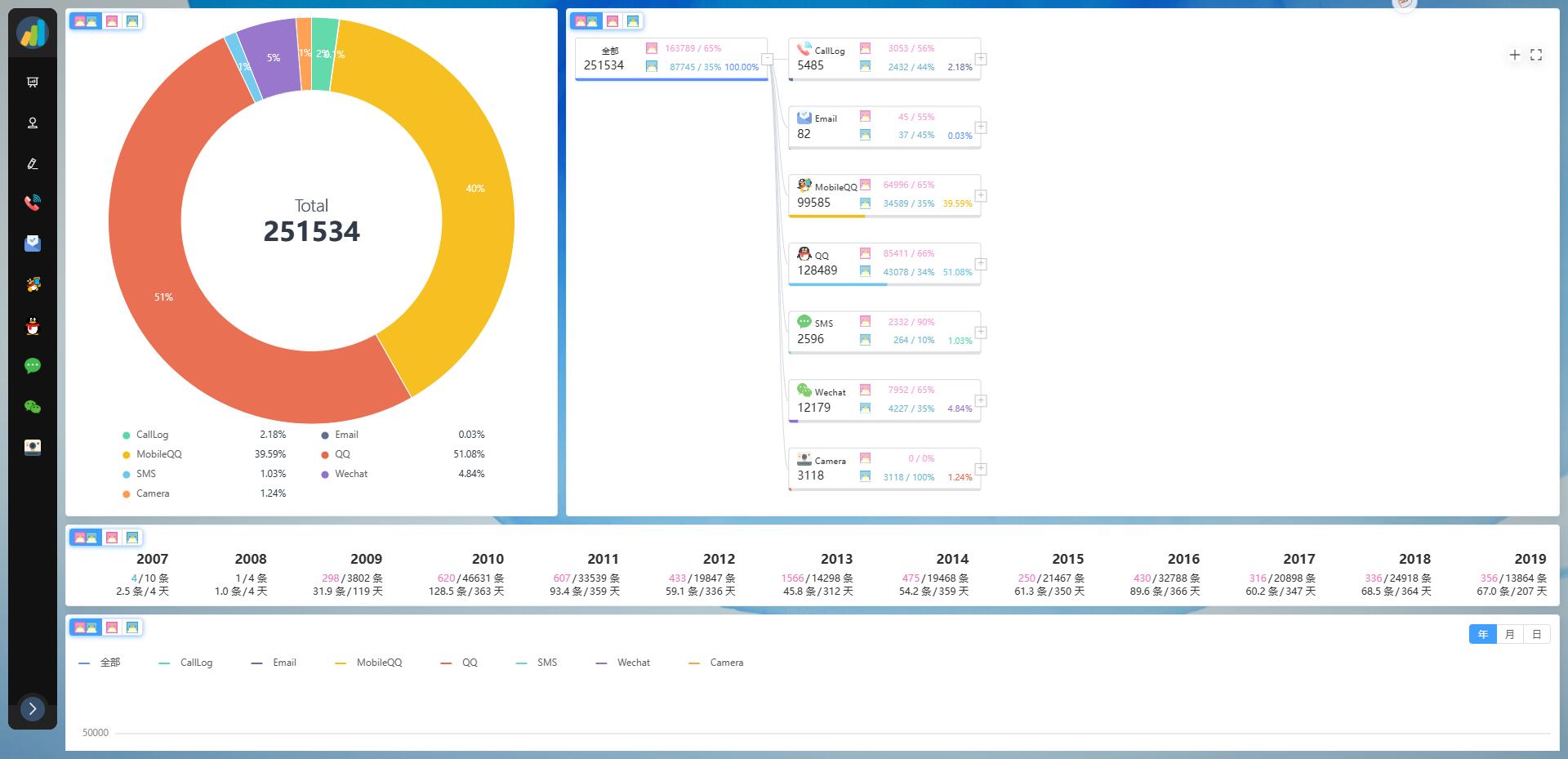
Task: Switch line chart to 月 view
Action: [x=1509, y=634]
